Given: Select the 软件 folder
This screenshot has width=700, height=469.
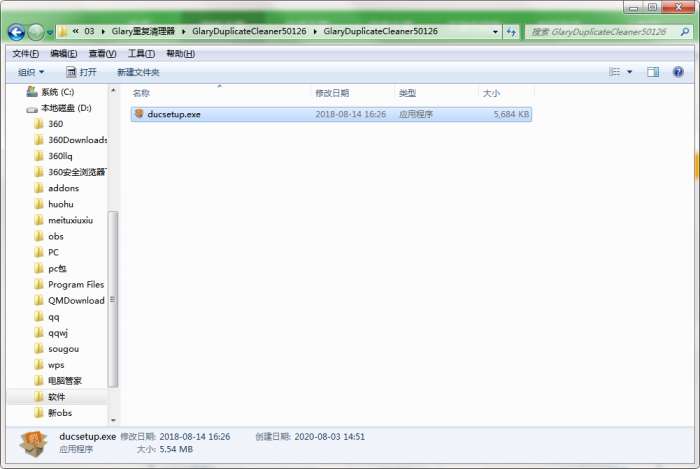Looking at the screenshot, I should pyautogui.click(x=56, y=397).
